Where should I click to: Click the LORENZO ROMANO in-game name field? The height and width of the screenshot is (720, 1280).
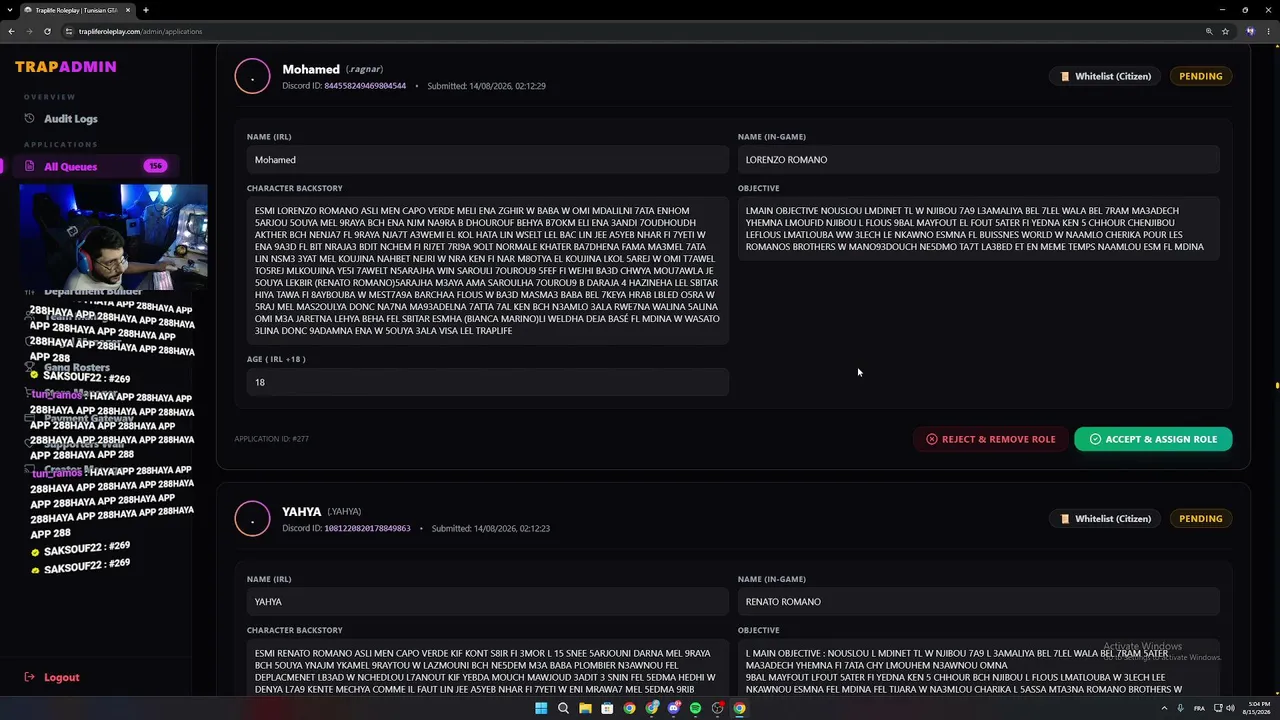pos(979,160)
